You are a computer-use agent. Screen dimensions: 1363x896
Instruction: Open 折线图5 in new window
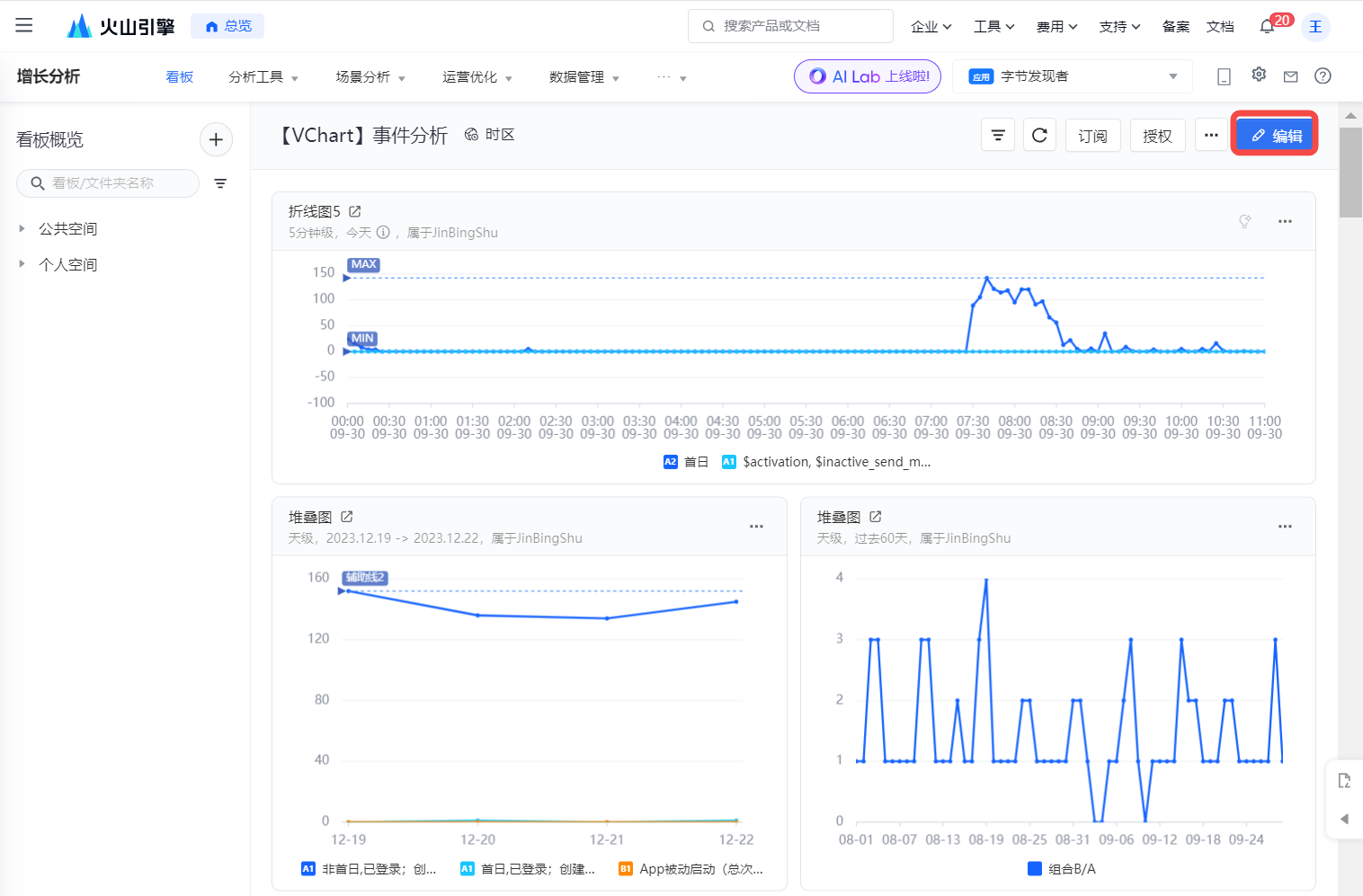click(355, 212)
